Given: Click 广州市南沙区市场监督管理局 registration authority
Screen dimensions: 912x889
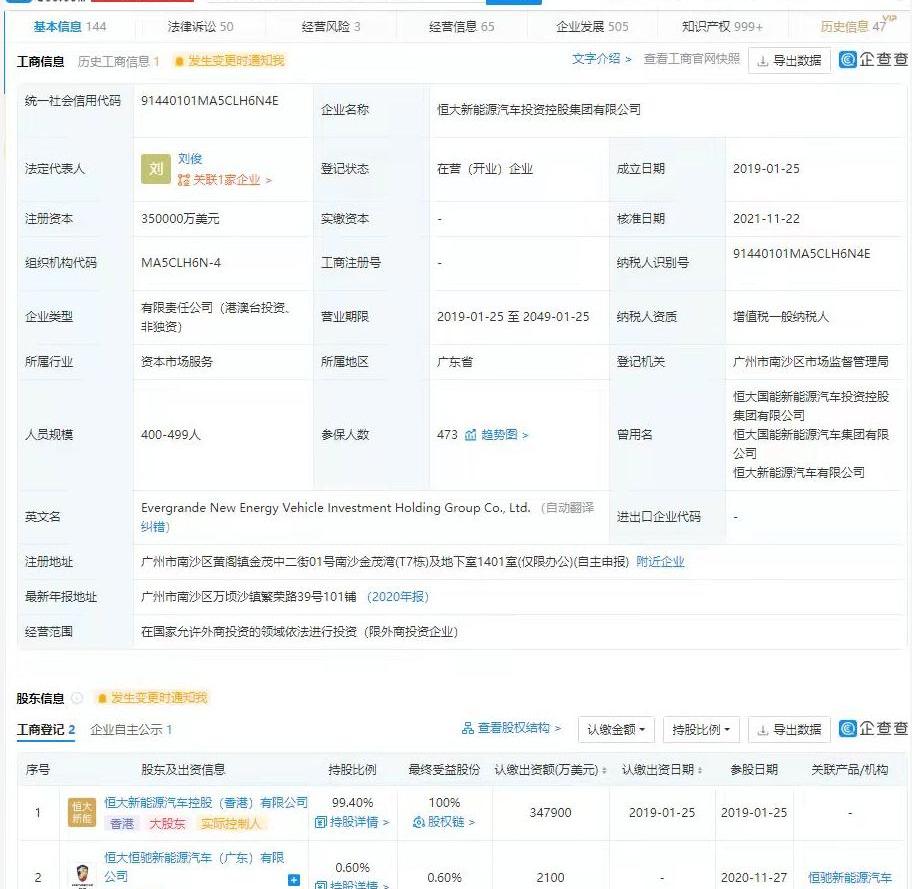Looking at the screenshot, I should pyautogui.click(x=811, y=362).
